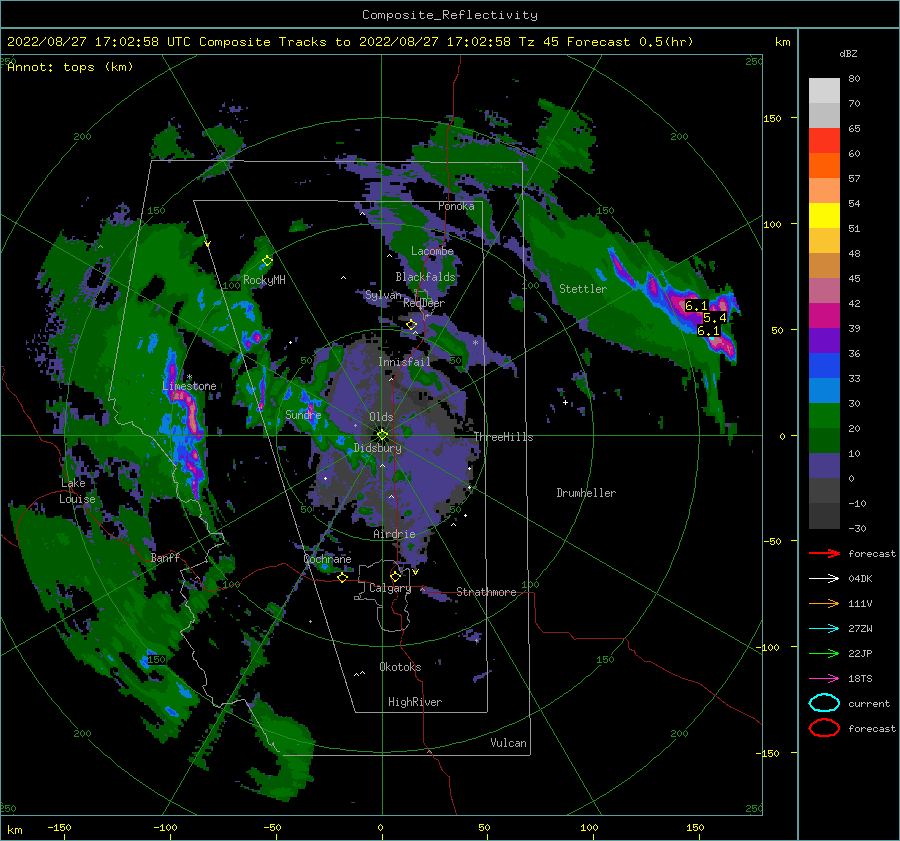Click the RockyMH map label
This screenshot has height=841, width=900.
click(264, 280)
